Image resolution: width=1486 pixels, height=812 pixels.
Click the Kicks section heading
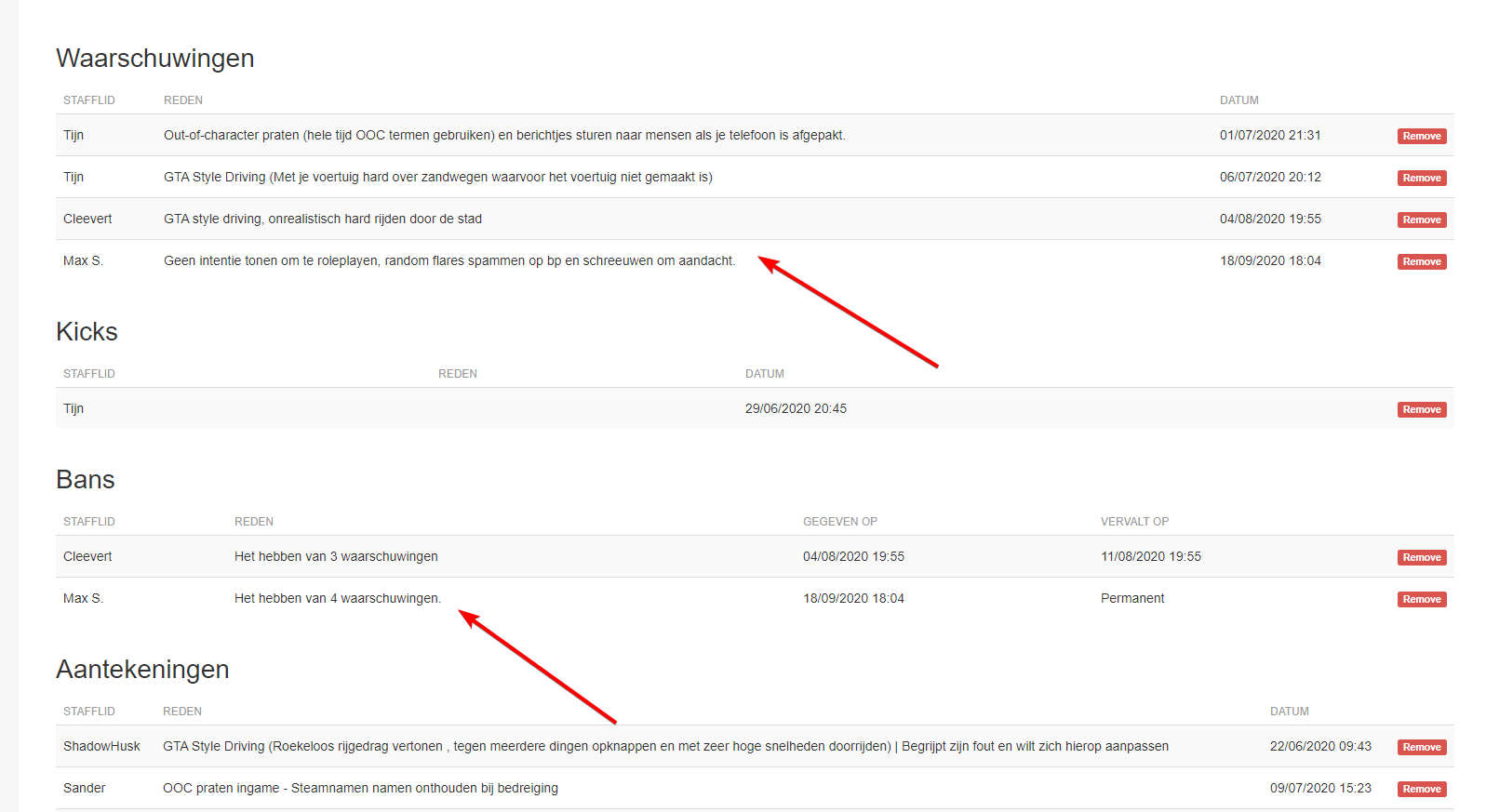87,332
